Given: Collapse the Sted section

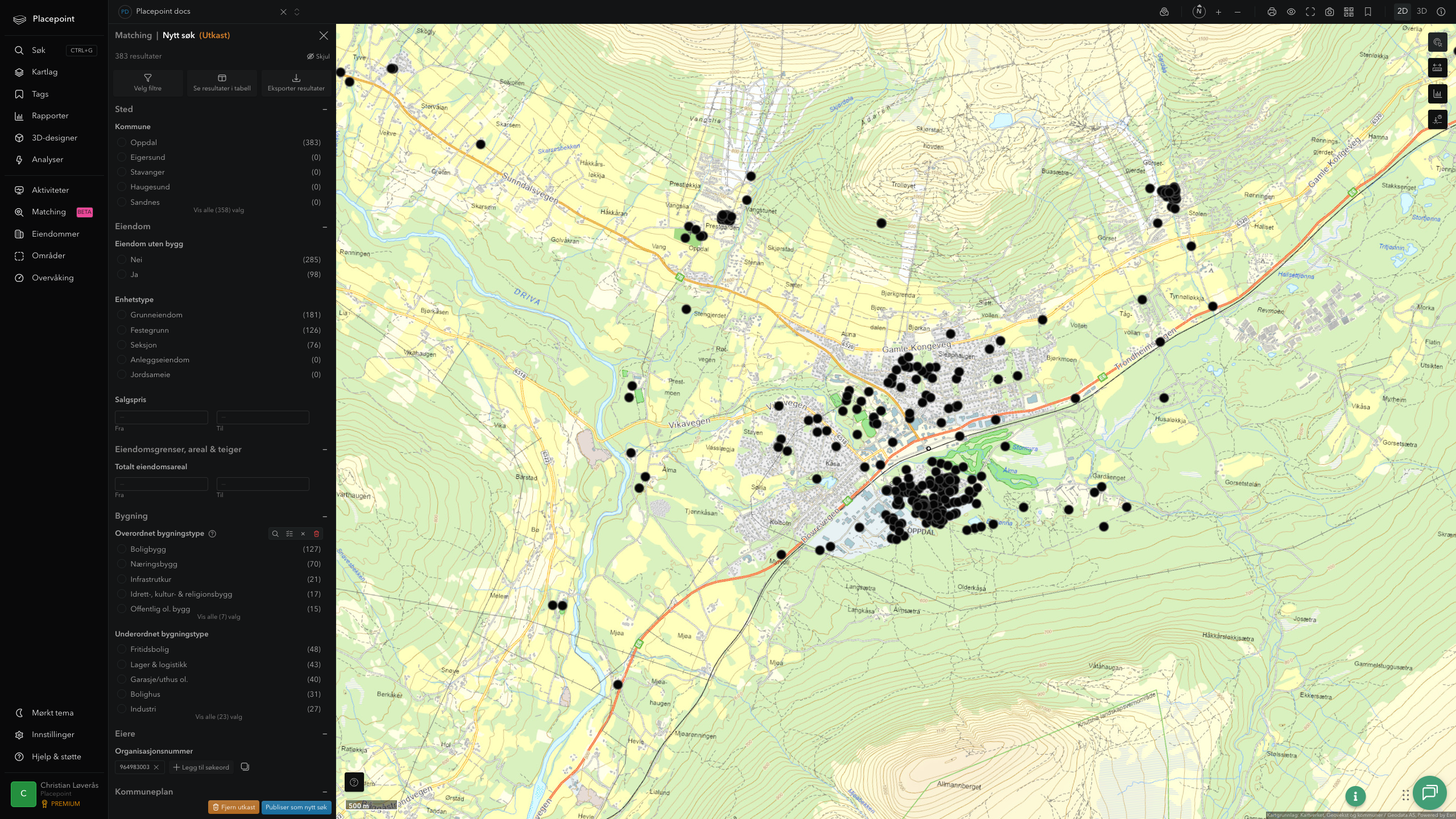Looking at the screenshot, I should [325, 109].
